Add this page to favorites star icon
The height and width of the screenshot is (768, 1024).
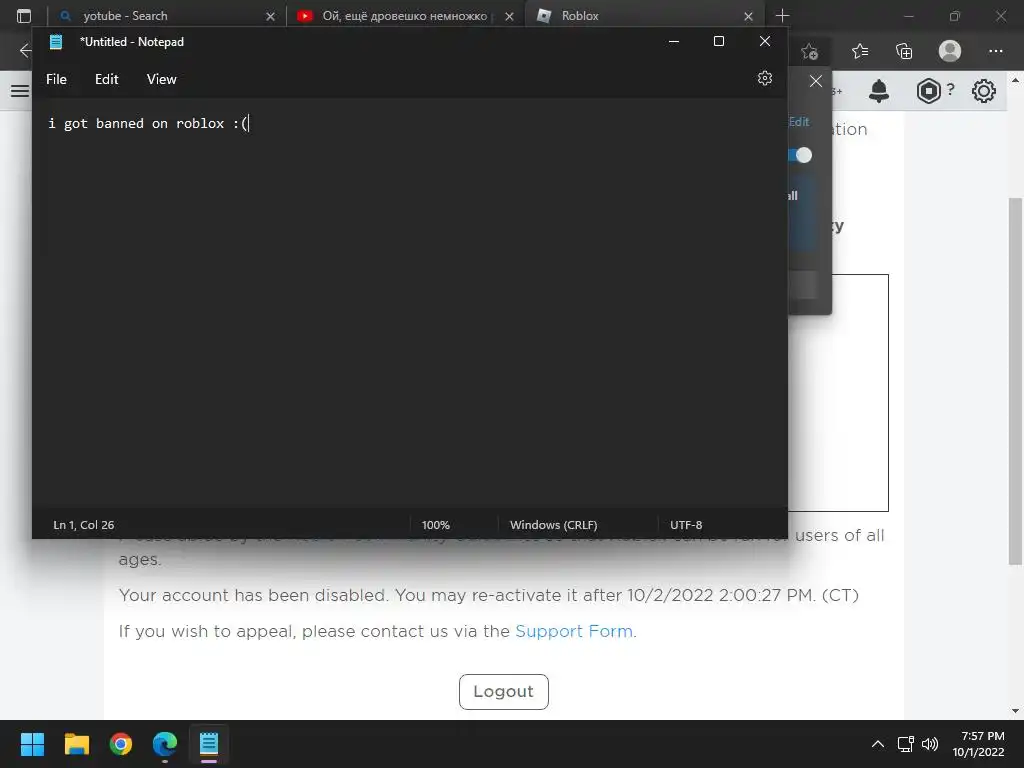click(x=810, y=51)
